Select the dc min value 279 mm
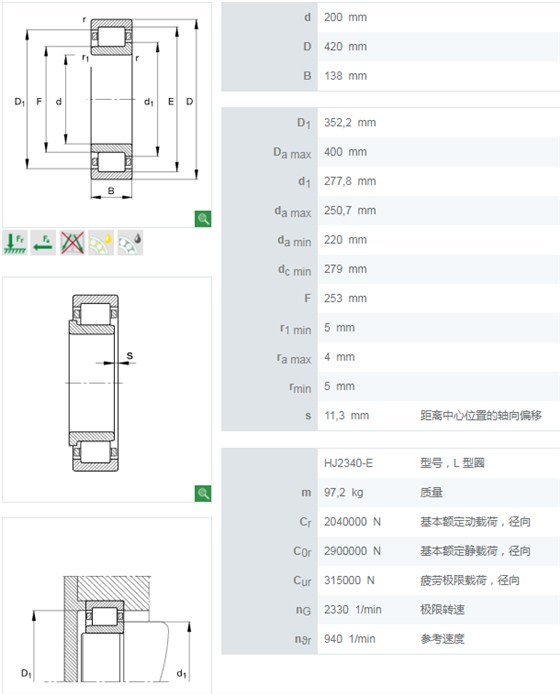The image size is (560, 694). click(345, 269)
